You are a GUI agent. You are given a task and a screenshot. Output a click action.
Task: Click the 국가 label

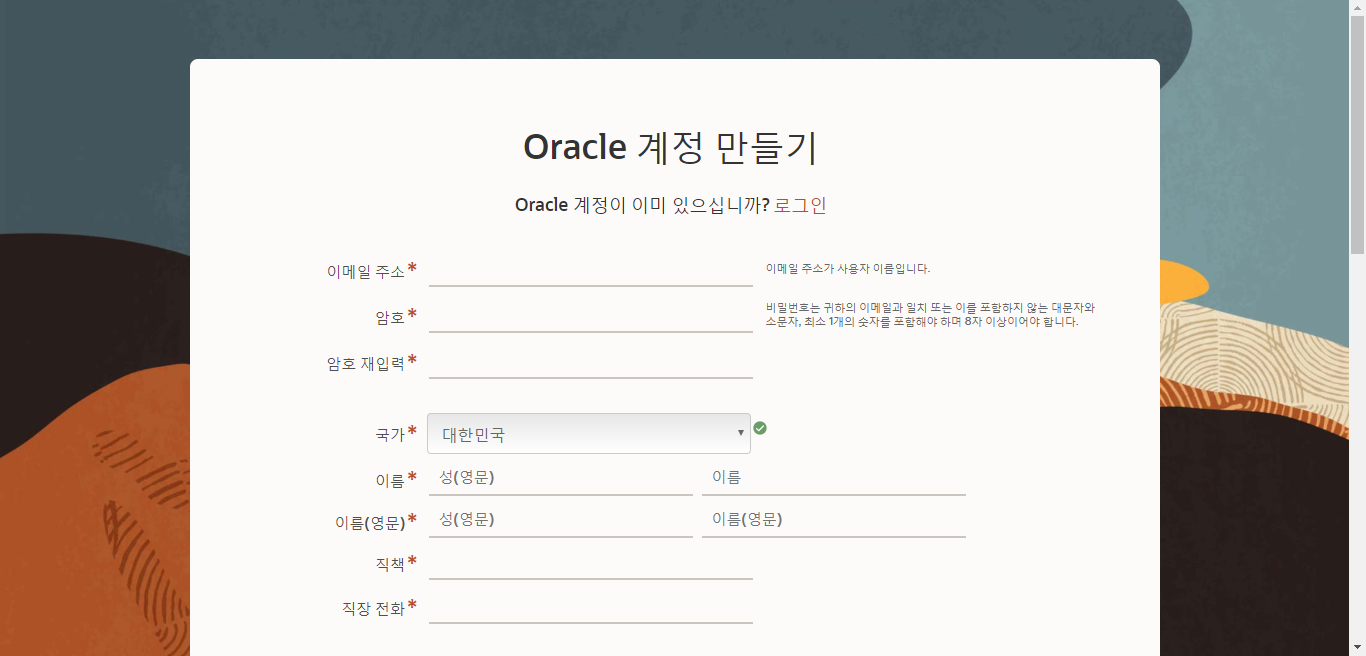(390, 434)
